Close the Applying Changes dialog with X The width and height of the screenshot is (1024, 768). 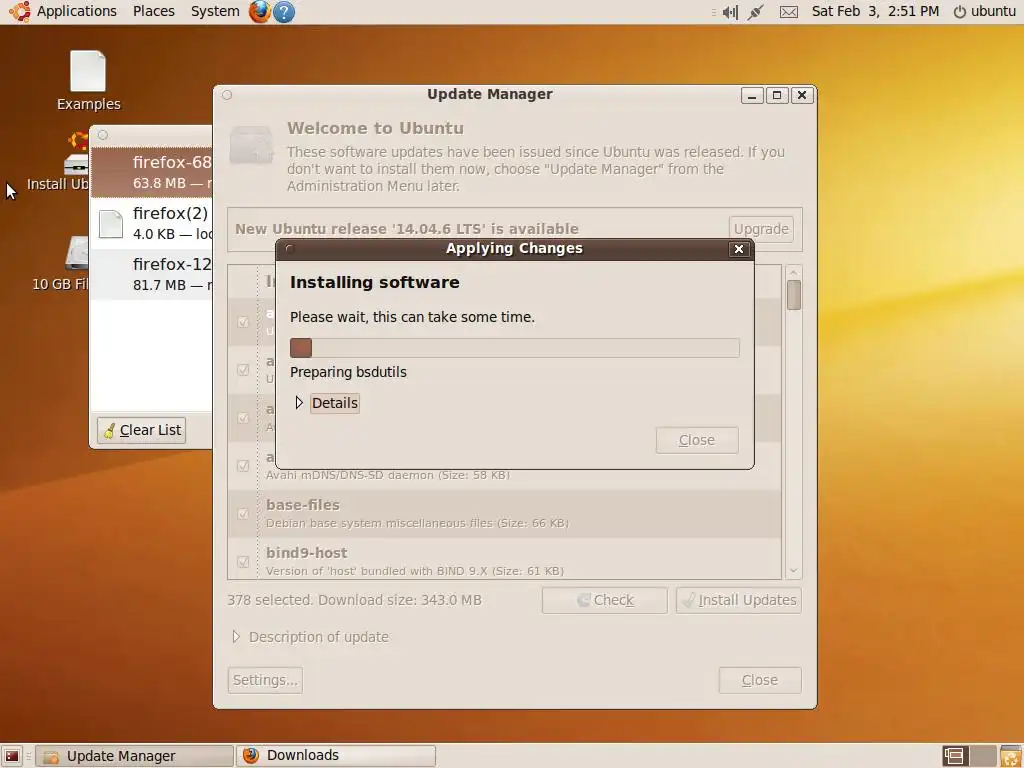pyautogui.click(x=739, y=249)
